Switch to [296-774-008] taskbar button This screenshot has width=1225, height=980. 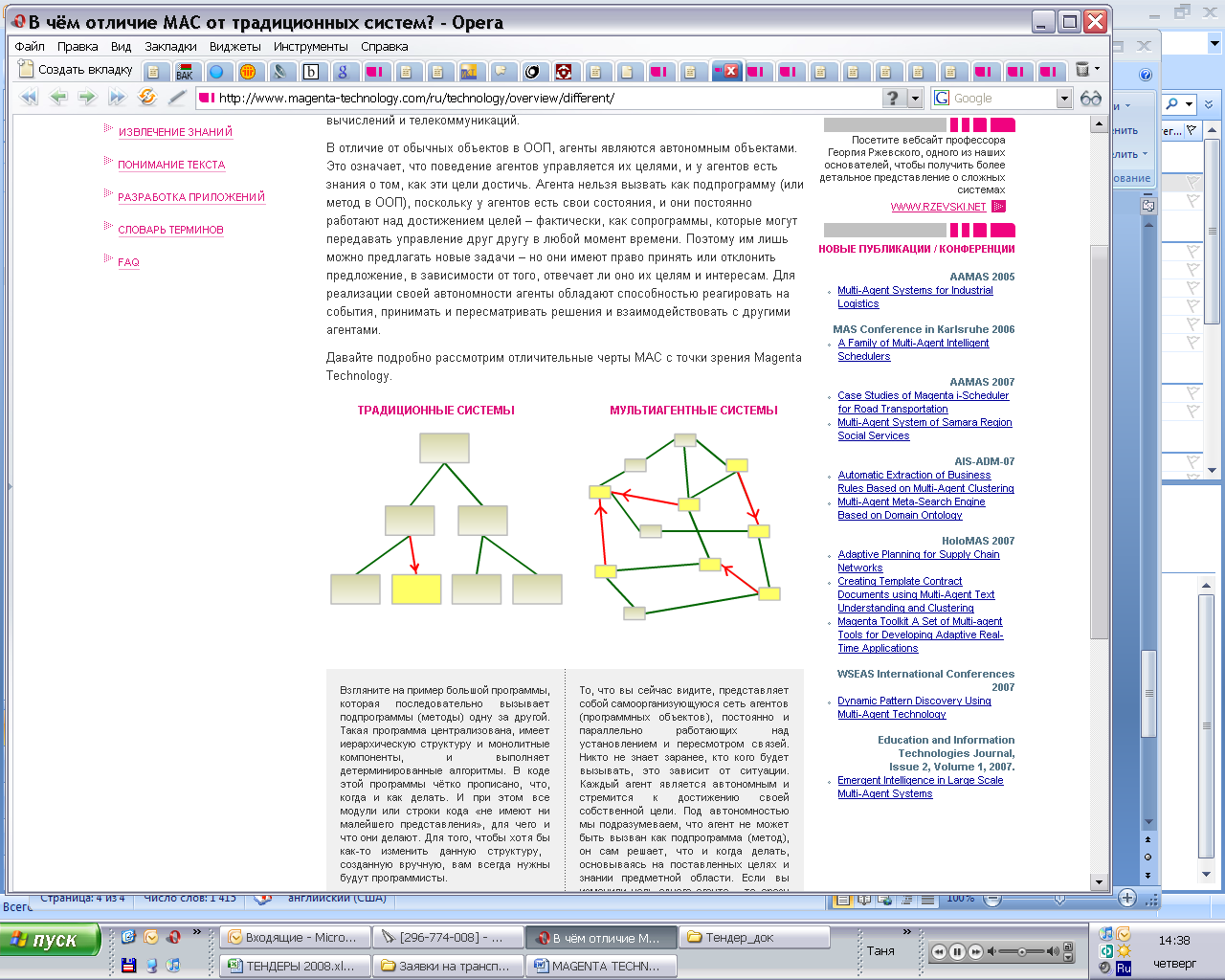(449, 938)
